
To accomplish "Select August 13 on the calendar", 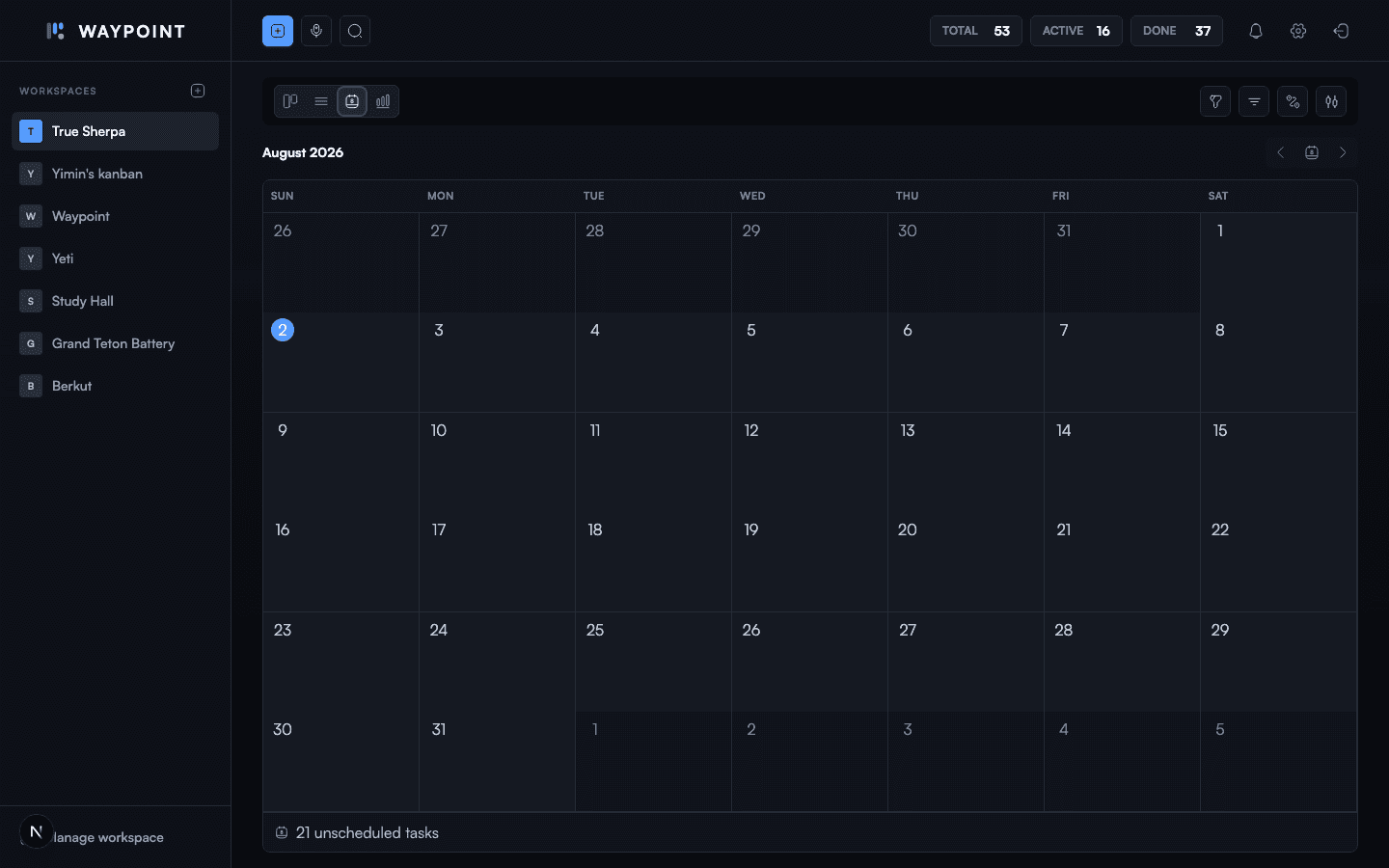I will [966, 463].
